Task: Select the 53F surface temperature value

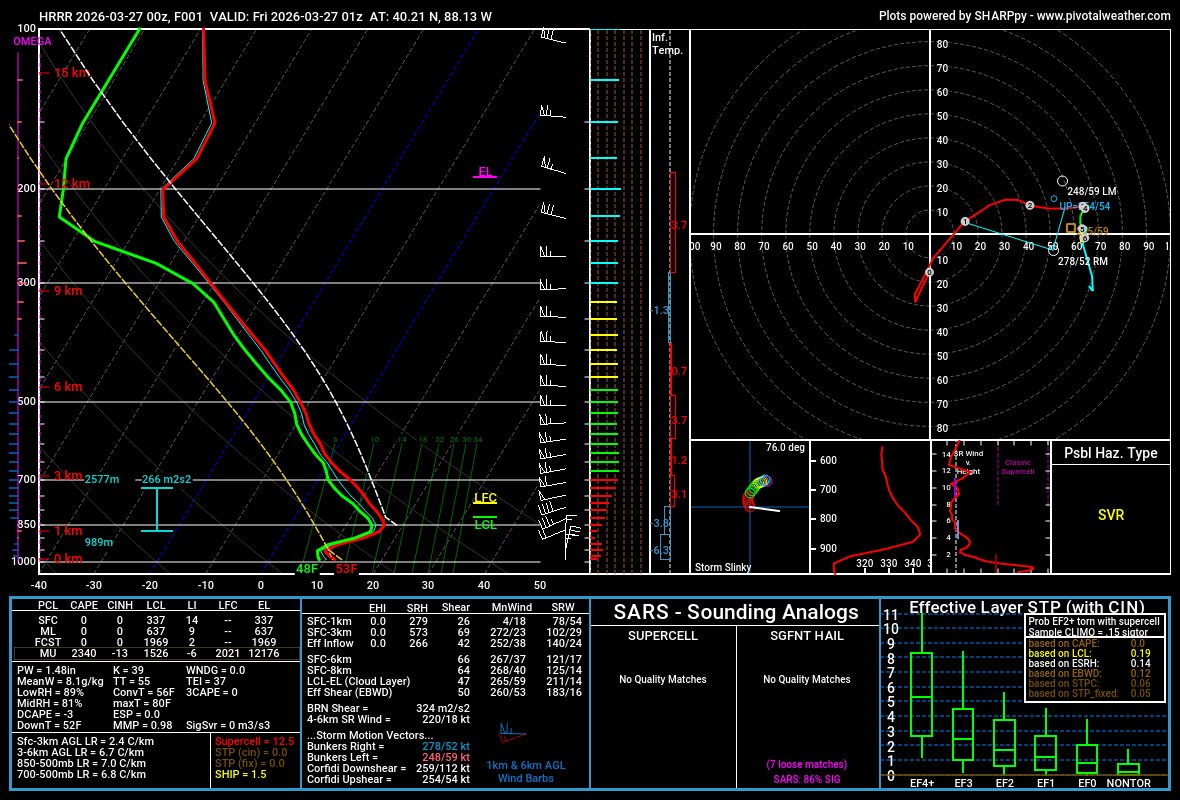Action: [346, 569]
